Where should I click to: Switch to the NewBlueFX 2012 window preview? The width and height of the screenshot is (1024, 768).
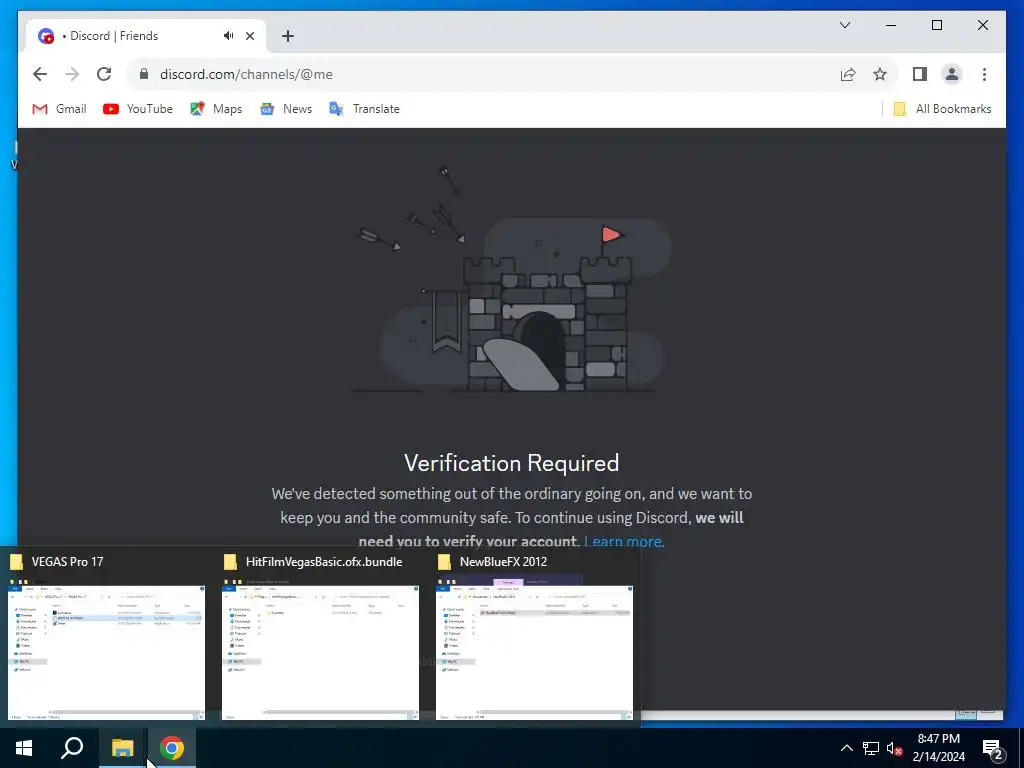click(x=535, y=635)
